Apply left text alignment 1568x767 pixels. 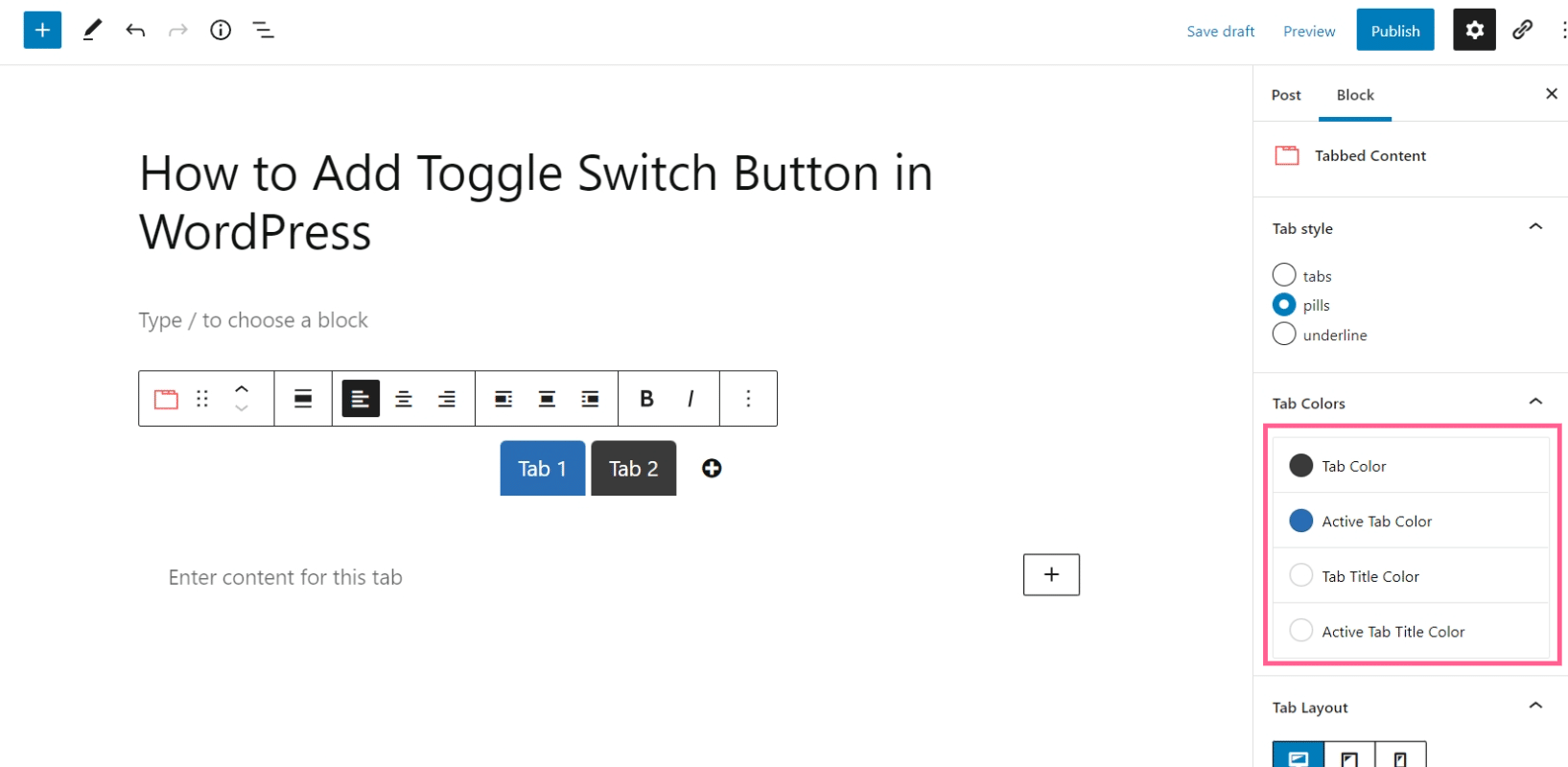point(360,398)
